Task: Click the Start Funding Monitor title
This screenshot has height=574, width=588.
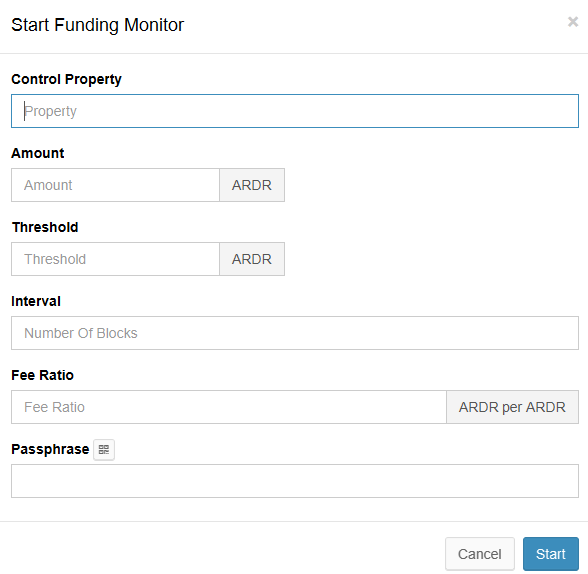Action: click(x=98, y=25)
